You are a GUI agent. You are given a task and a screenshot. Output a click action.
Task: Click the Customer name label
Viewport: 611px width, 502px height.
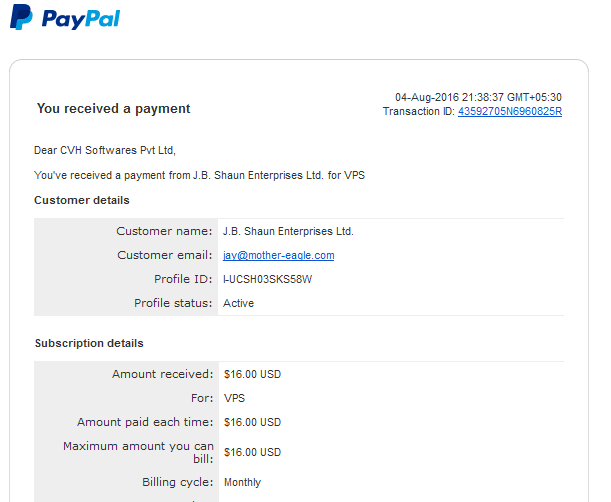click(164, 231)
